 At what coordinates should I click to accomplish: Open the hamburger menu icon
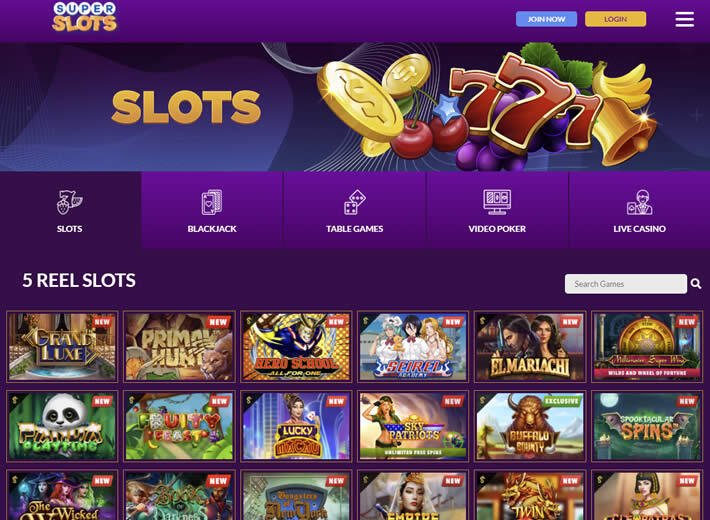(684, 19)
